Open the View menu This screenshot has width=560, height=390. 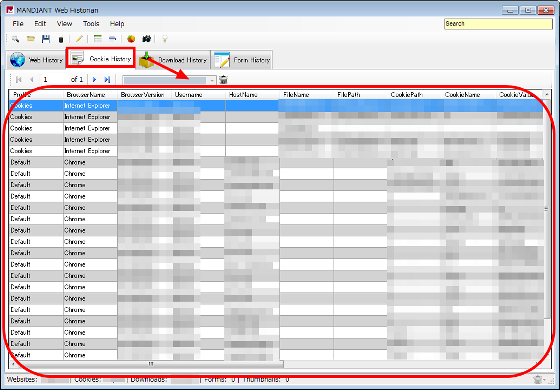tap(64, 24)
